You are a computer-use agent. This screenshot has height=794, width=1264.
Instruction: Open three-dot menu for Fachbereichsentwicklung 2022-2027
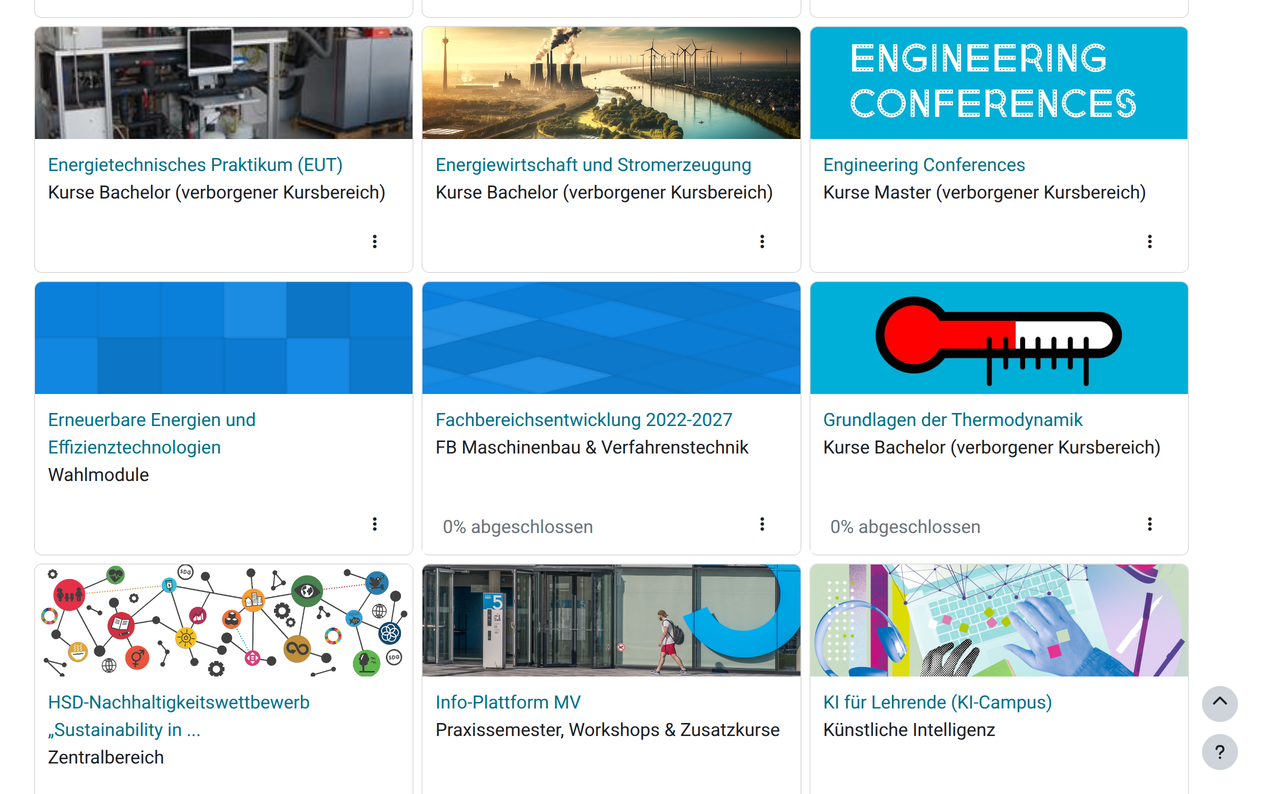coord(762,524)
